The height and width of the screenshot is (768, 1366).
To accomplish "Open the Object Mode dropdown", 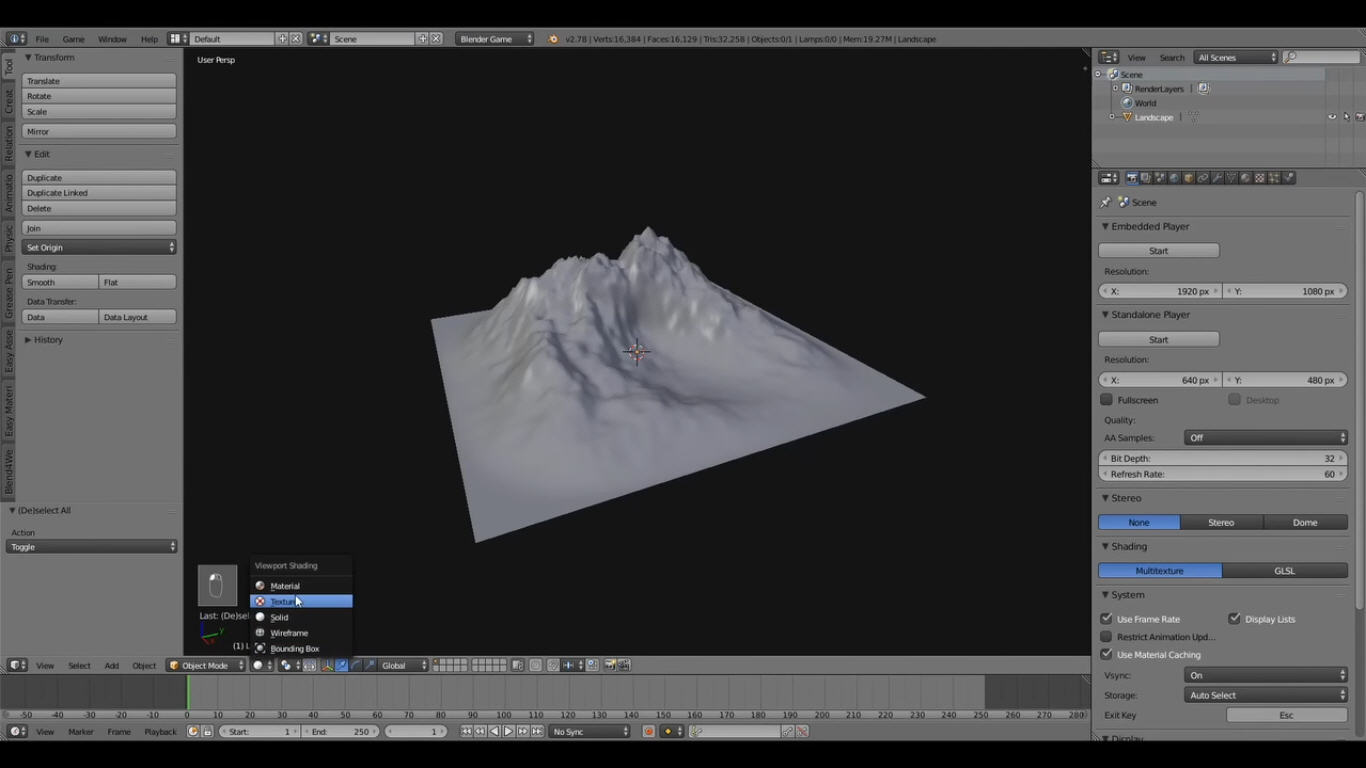I will tap(206, 666).
